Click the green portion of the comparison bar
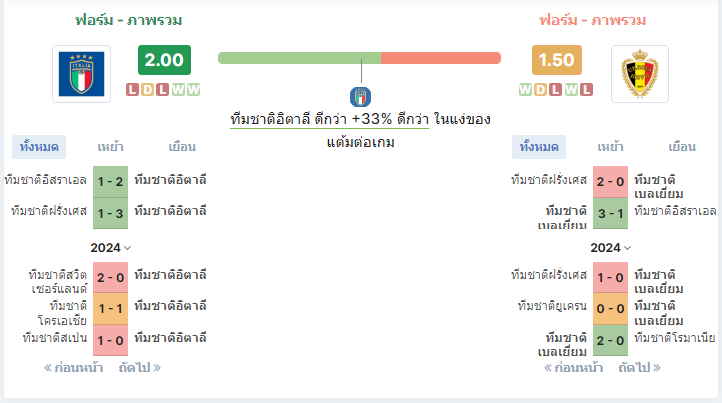 click(299, 58)
